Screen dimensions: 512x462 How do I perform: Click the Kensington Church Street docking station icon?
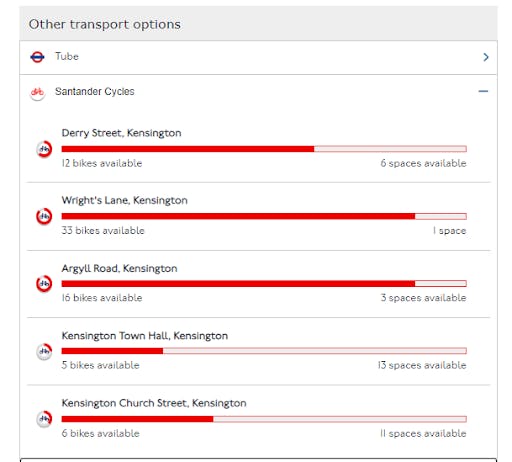44,419
